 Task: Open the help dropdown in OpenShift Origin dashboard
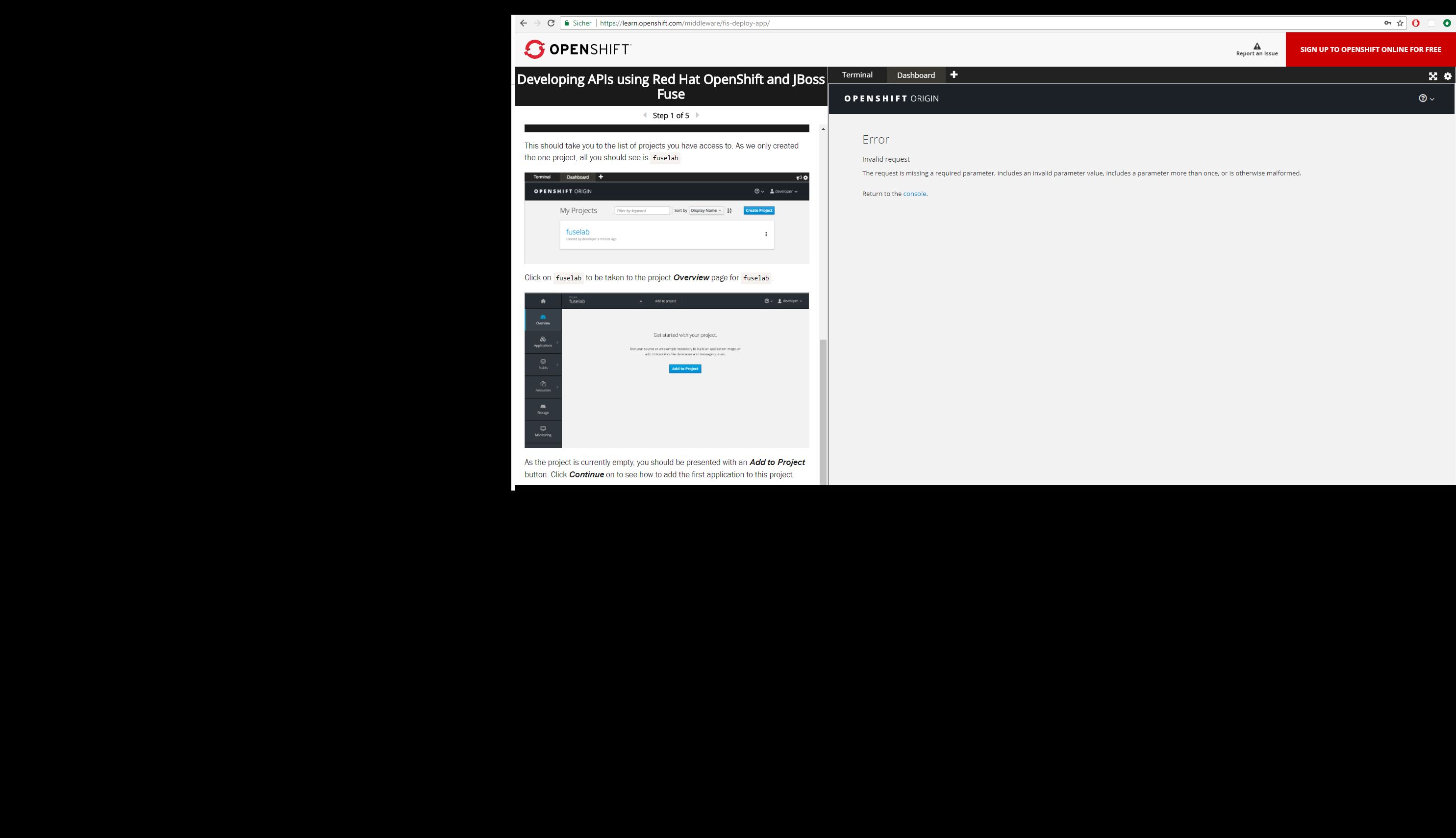point(1427,99)
